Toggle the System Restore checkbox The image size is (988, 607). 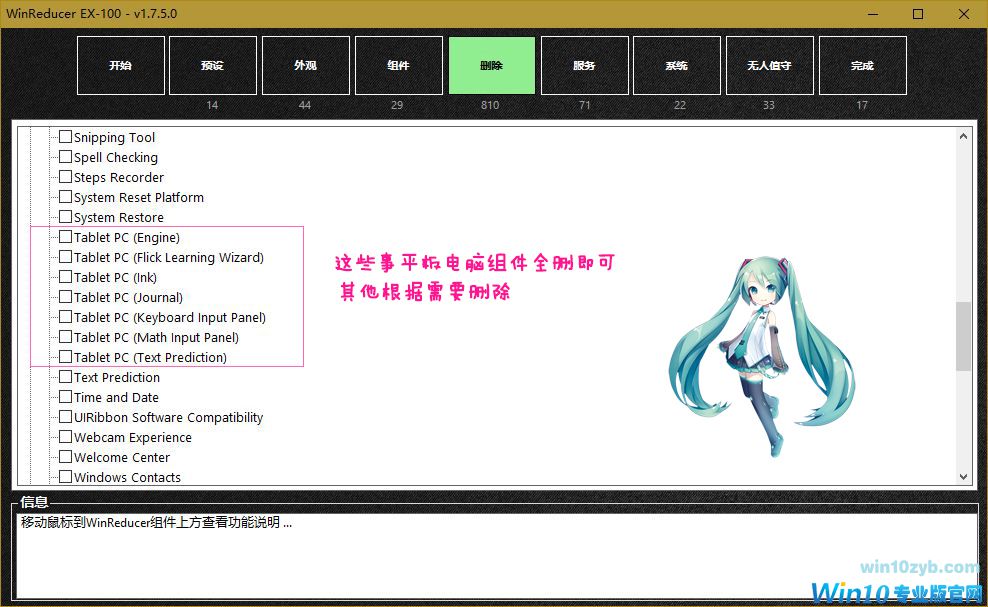[x=66, y=217]
